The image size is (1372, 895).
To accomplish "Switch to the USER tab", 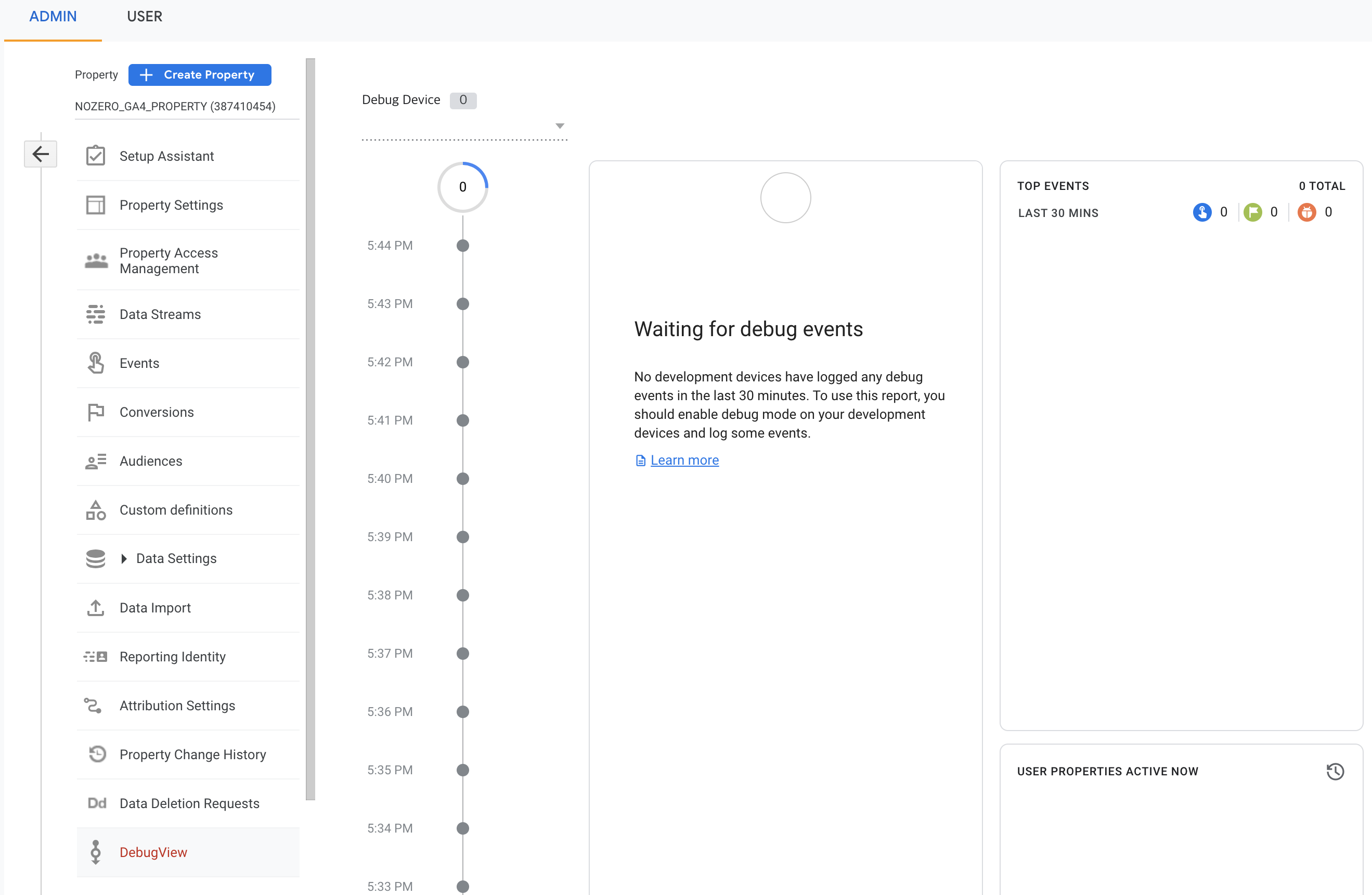I will 144,17.
